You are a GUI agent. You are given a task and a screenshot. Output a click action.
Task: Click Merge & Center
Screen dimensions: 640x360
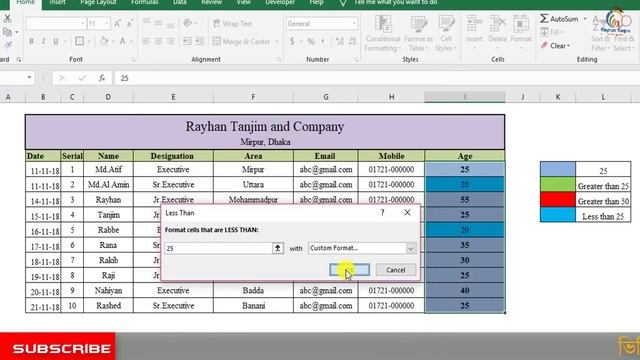coord(241,42)
